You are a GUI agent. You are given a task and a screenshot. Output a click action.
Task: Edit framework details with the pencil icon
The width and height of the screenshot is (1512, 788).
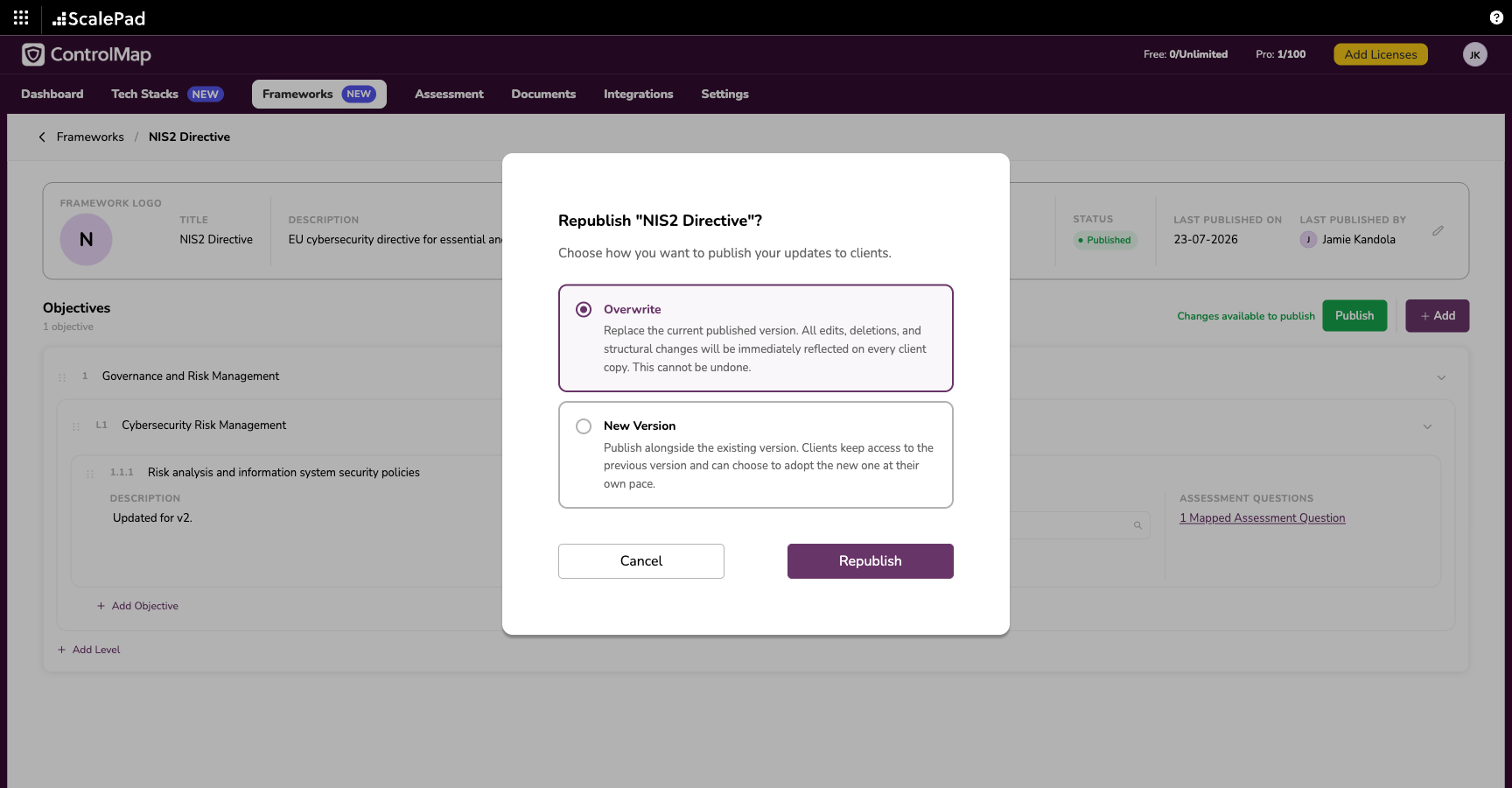1438,231
